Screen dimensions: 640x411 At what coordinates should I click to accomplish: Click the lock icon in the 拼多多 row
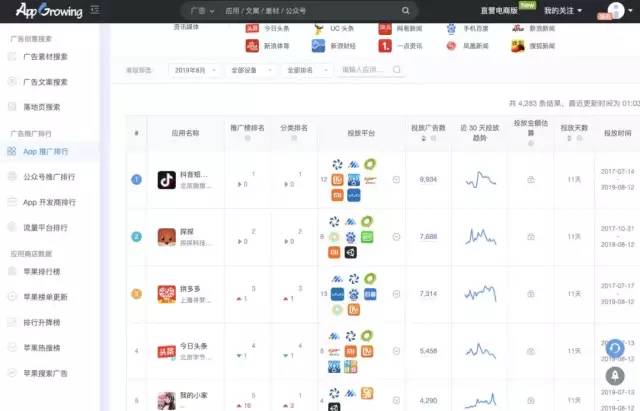pyautogui.click(x=531, y=294)
